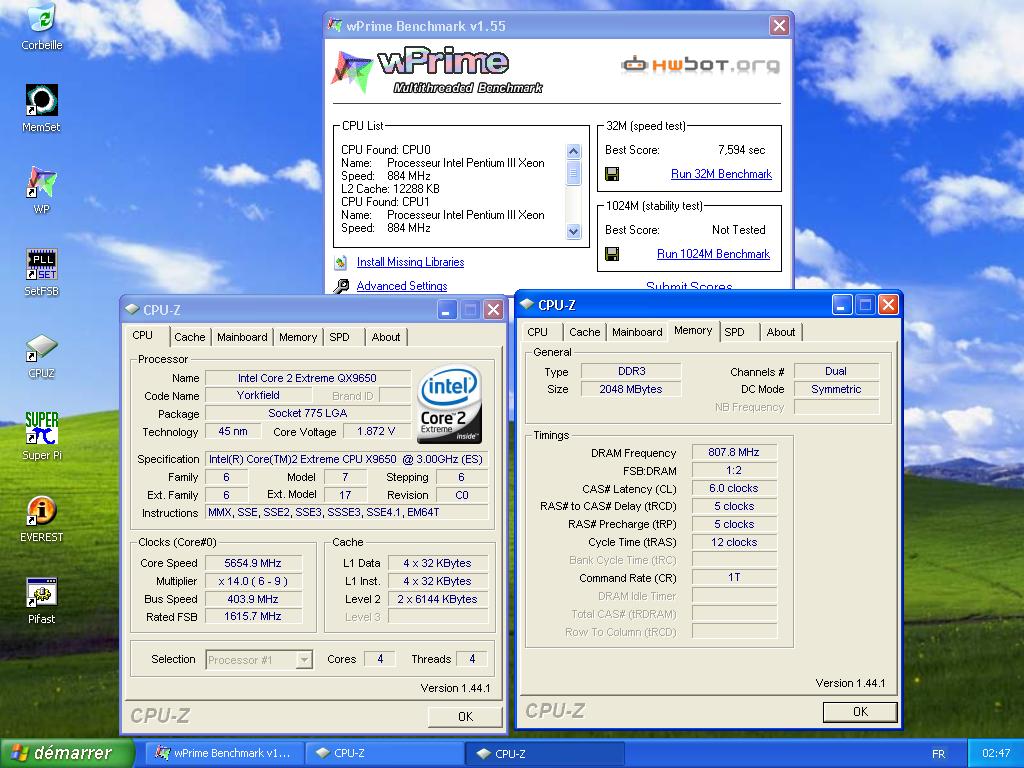Open Advanced Settings link in wPrime
1024x768 pixels.
point(402,286)
